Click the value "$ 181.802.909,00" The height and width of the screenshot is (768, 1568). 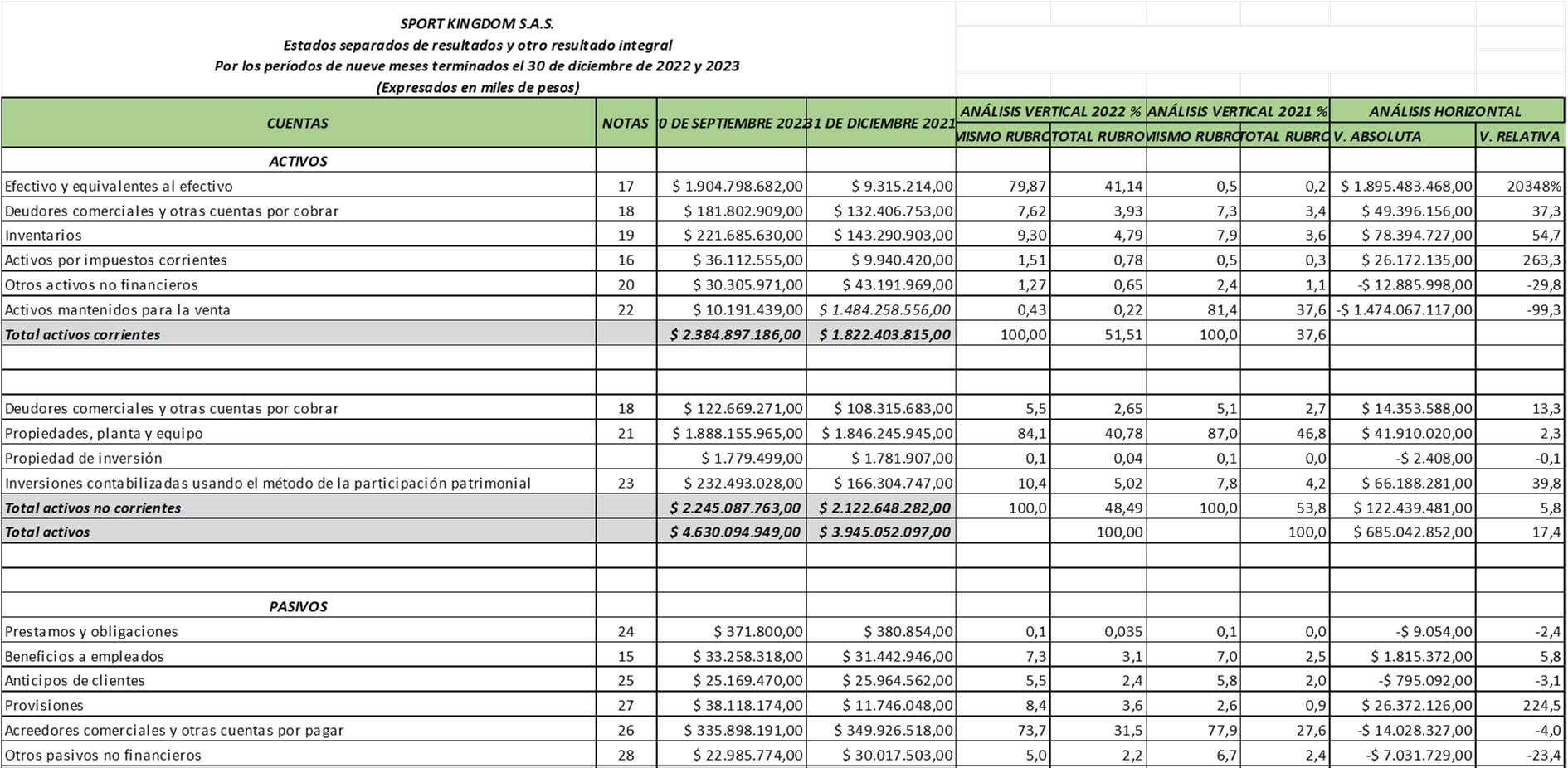click(743, 211)
